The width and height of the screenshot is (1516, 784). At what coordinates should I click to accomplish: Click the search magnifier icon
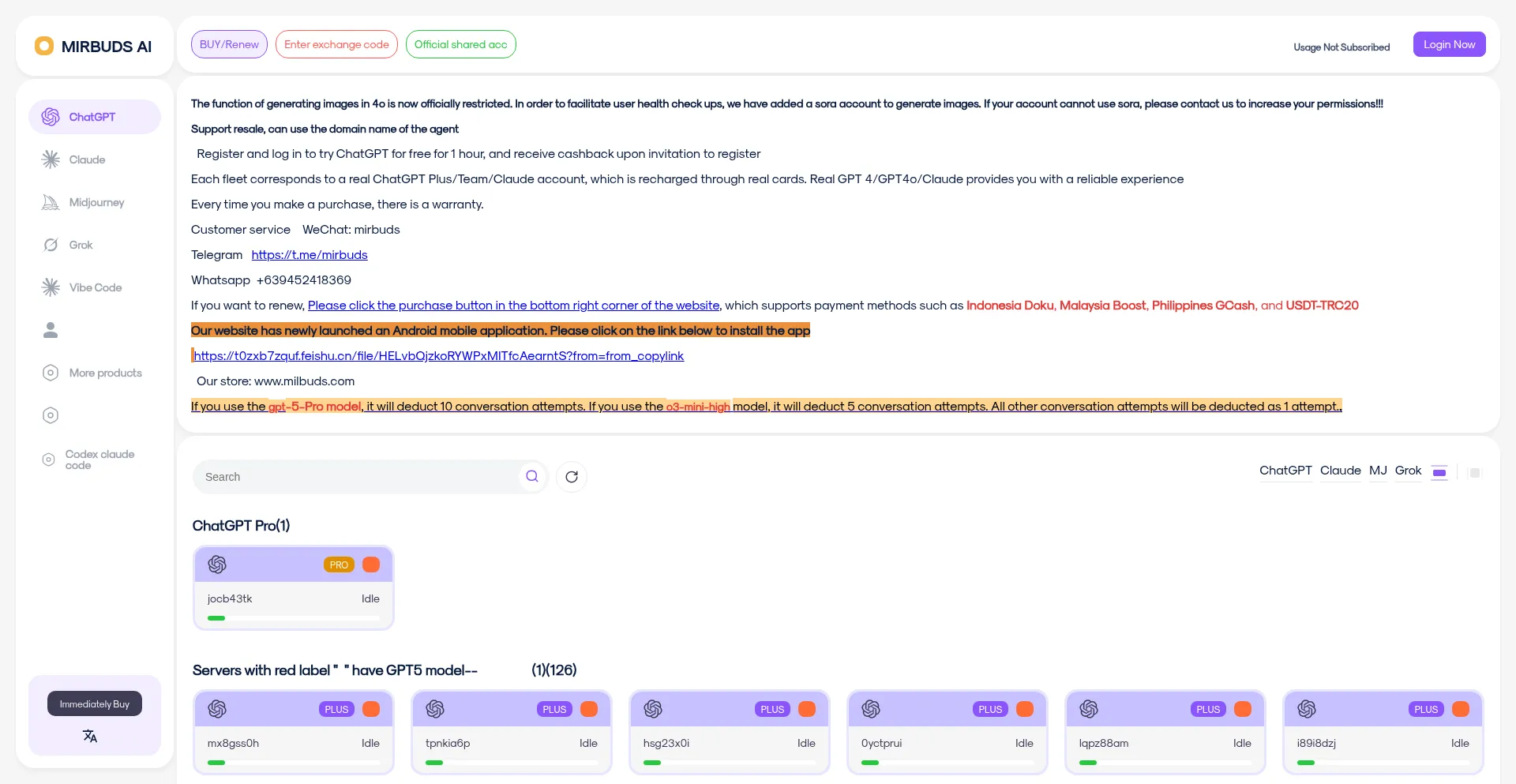pyautogui.click(x=532, y=476)
